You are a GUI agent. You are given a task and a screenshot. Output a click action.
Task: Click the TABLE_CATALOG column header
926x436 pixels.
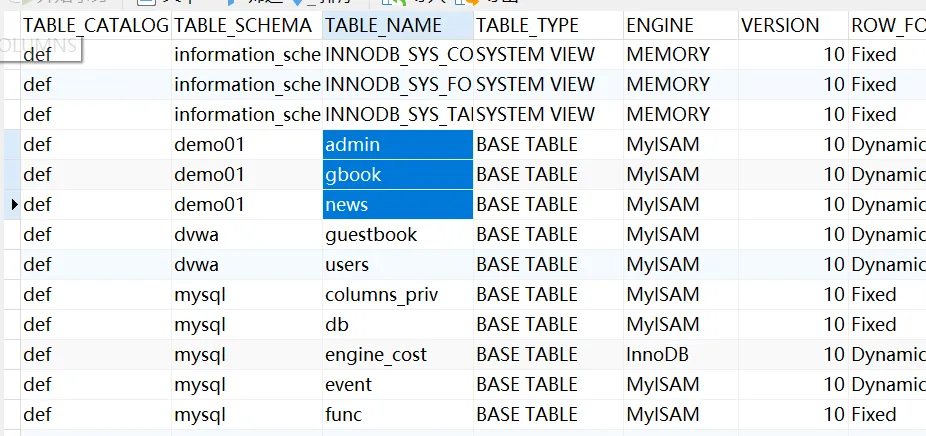(x=95, y=25)
